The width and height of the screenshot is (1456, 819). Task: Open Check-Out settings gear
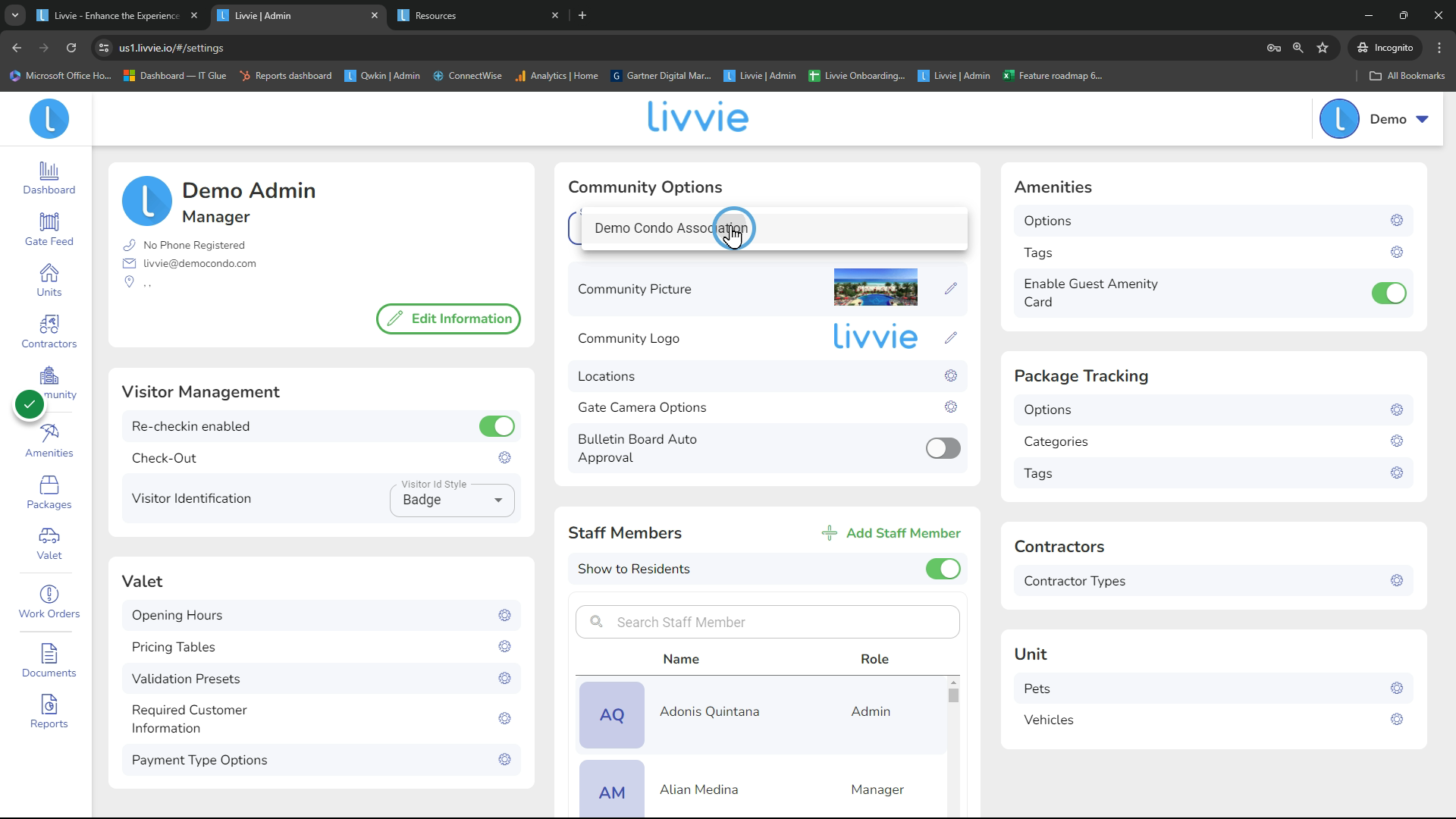(504, 458)
